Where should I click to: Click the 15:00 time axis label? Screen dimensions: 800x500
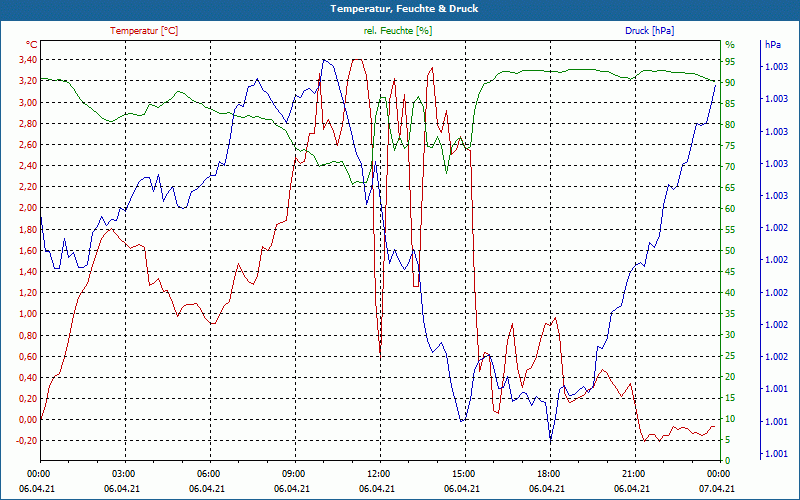point(464,473)
